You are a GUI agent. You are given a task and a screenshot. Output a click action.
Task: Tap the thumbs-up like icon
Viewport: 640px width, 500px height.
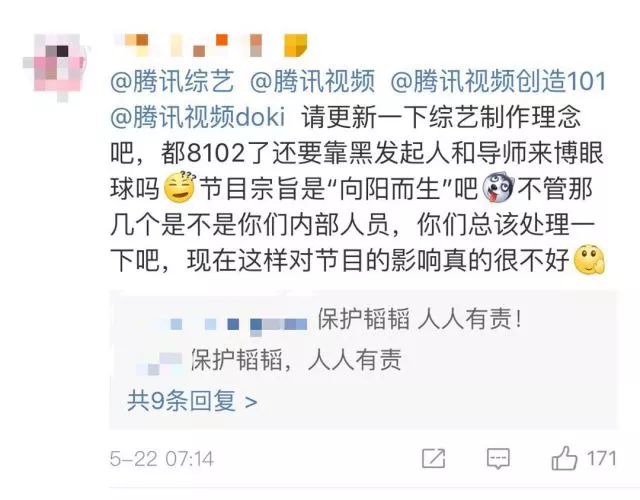coord(564,458)
